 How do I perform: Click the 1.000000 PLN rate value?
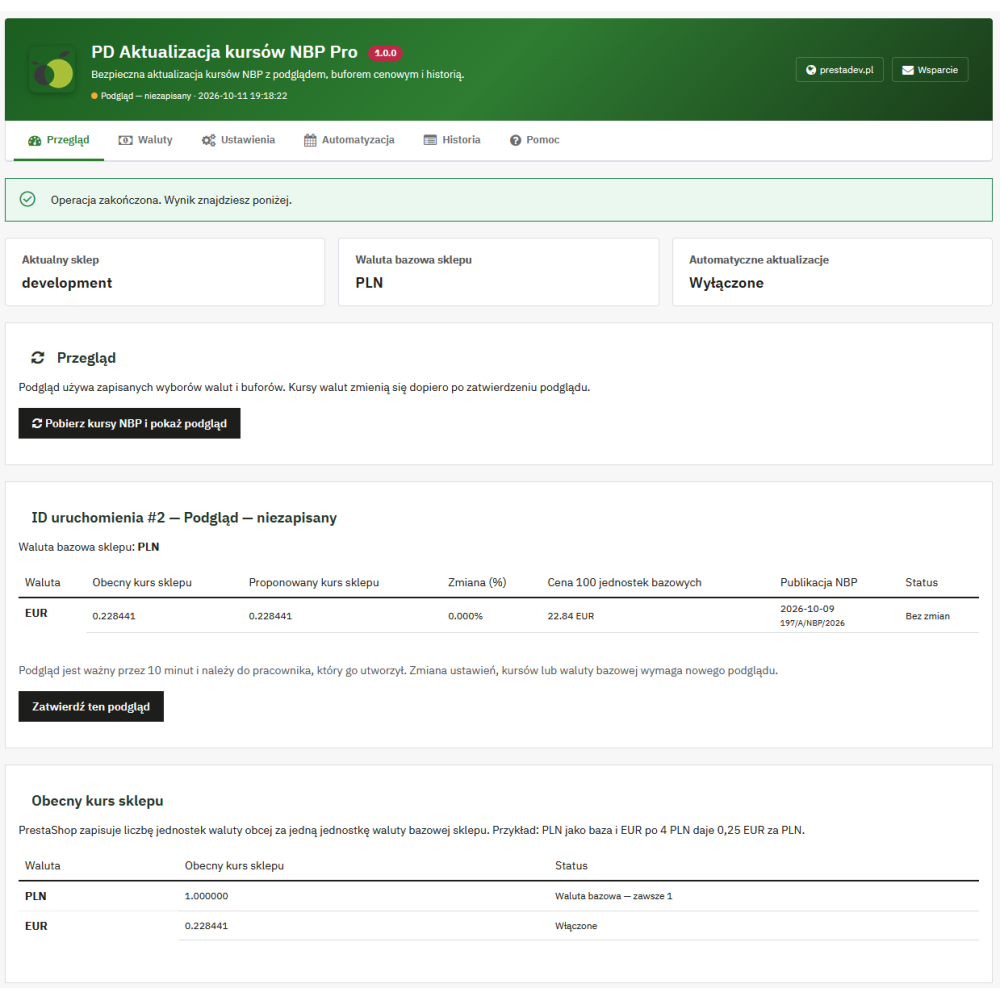point(207,896)
